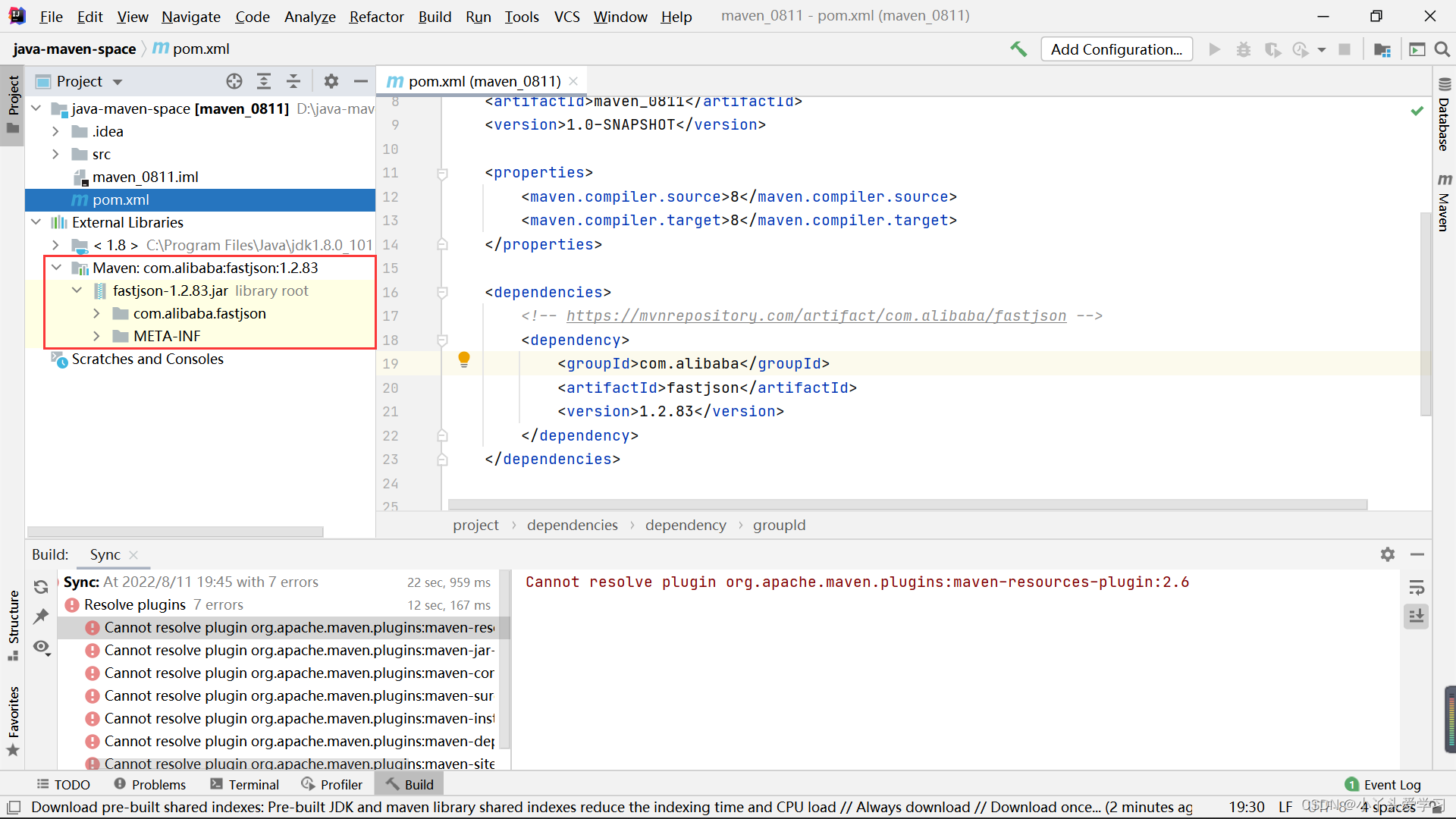This screenshot has height=819, width=1456.
Task: Close the pom.xml editor tab
Action: coord(573,81)
